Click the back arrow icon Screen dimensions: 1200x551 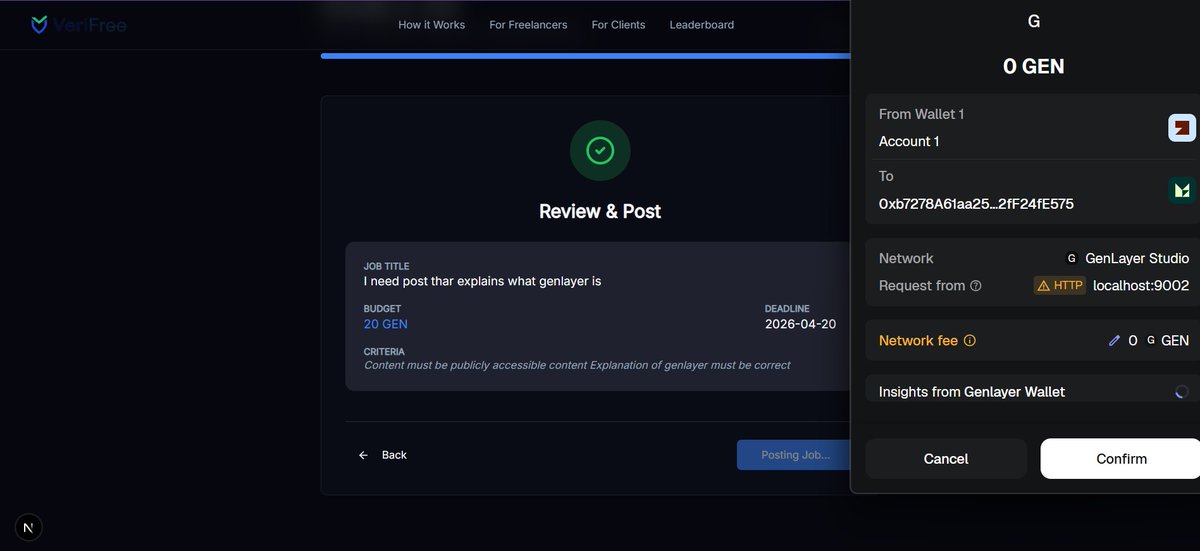pos(364,455)
